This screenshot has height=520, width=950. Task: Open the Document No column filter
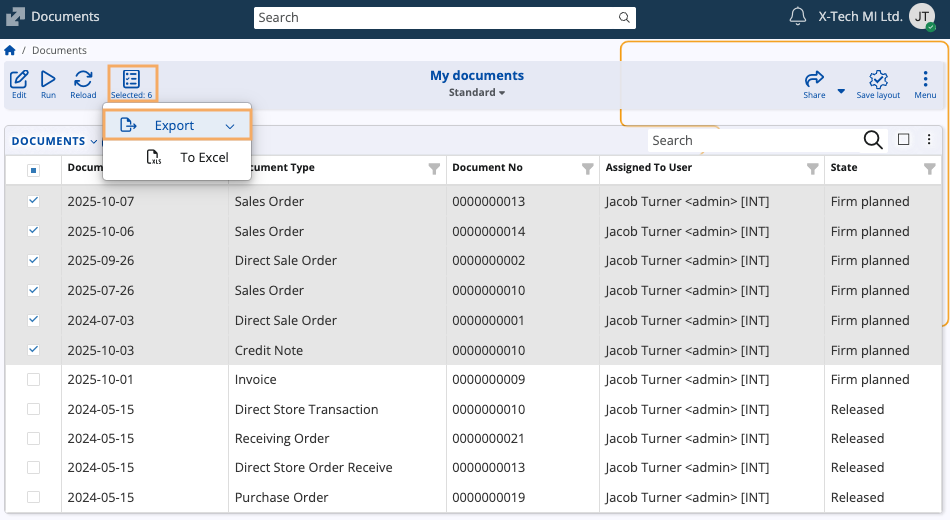click(587, 169)
